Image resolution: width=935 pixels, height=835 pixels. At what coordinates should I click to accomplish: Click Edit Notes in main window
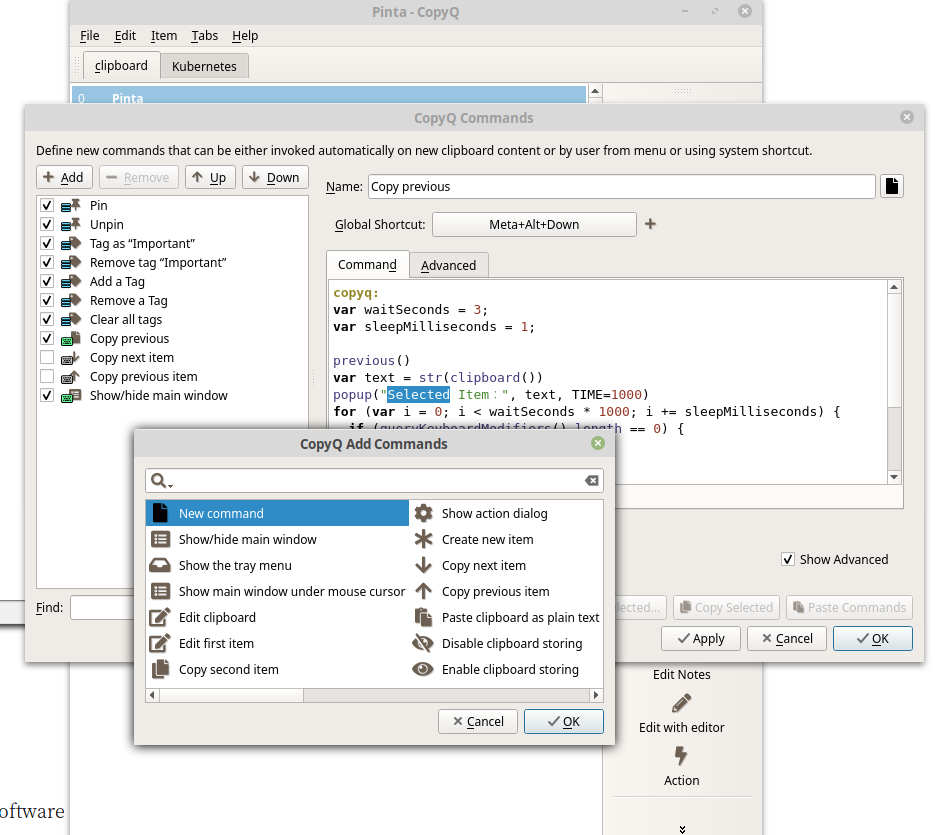[x=682, y=674]
